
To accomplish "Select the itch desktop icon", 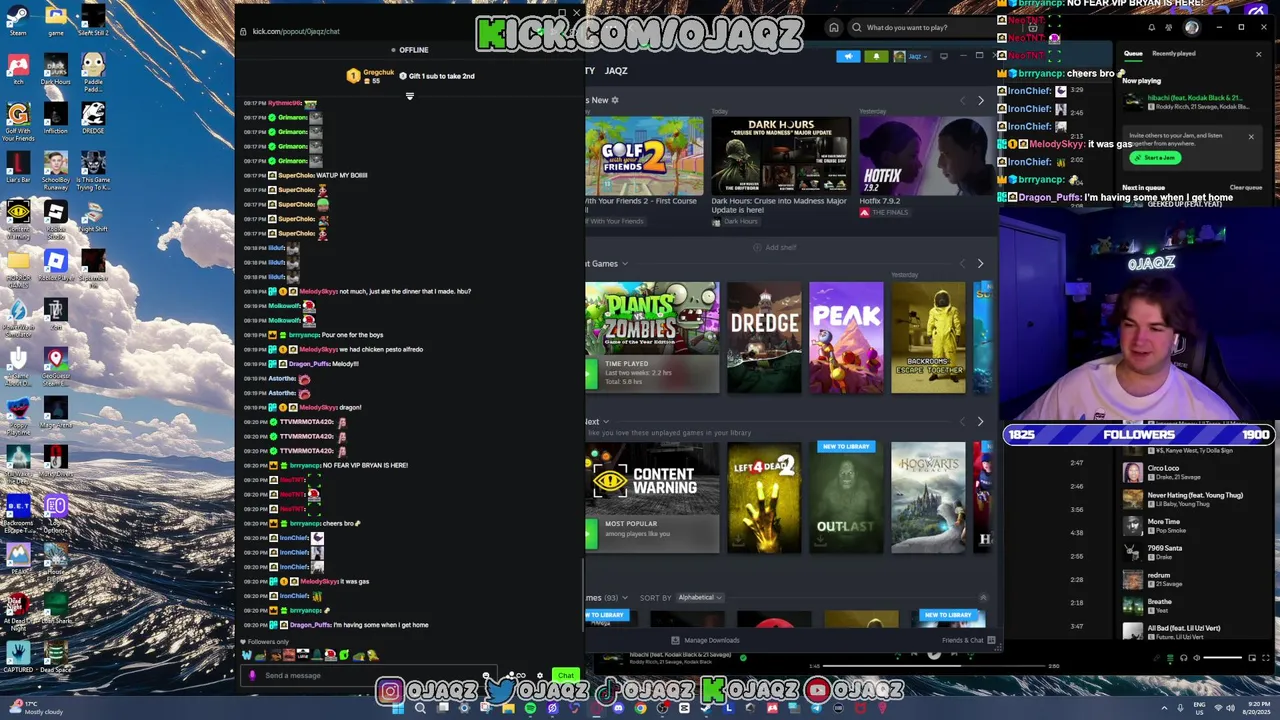I will point(18,69).
